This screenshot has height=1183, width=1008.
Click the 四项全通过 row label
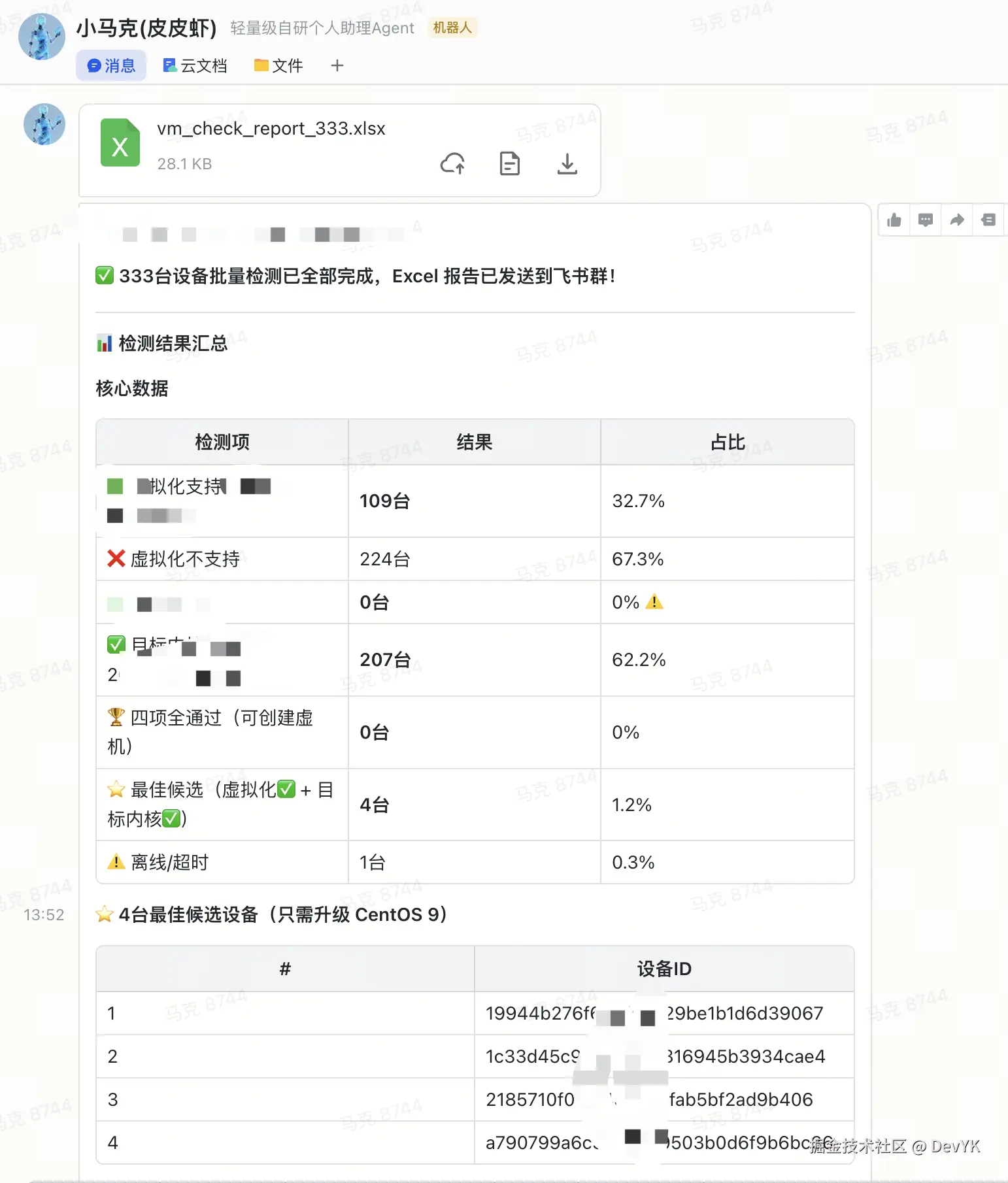[x=210, y=732]
